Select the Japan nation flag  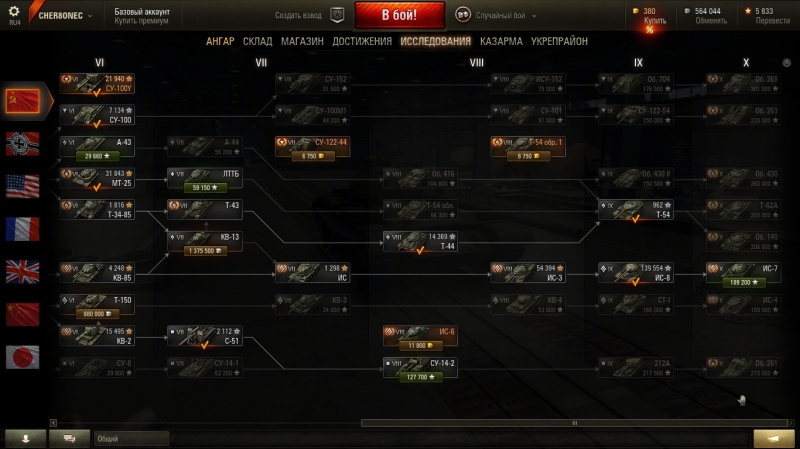coord(22,357)
